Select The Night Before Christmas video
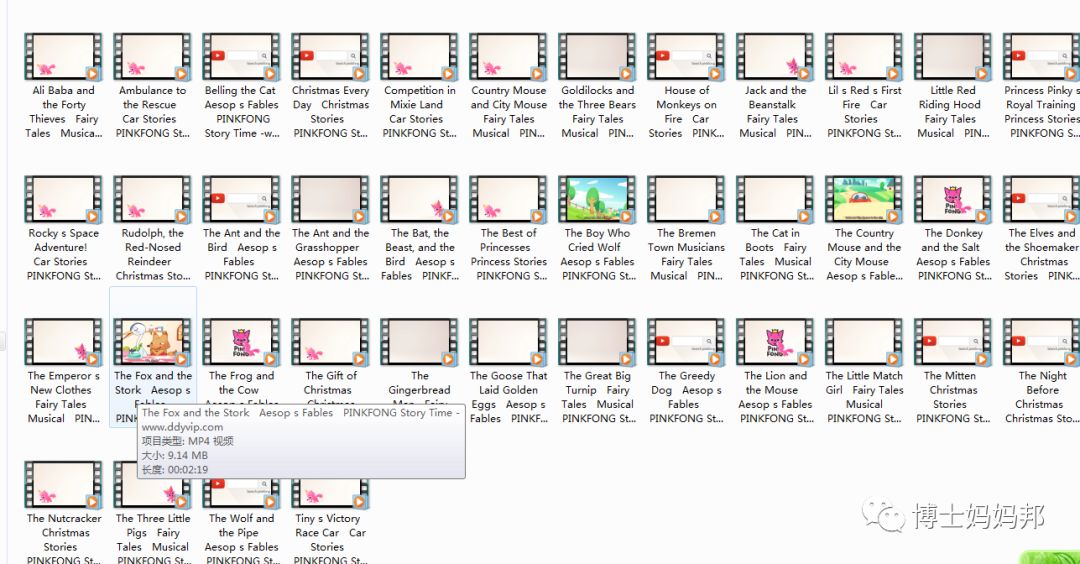 point(1041,342)
